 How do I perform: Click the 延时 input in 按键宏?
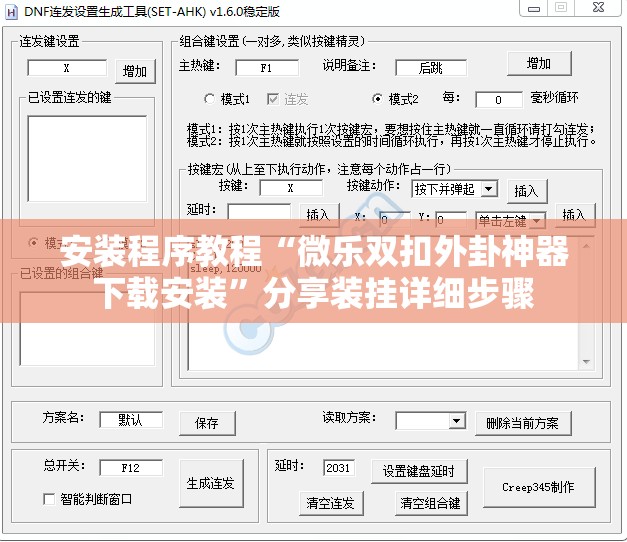coord(259,212)
